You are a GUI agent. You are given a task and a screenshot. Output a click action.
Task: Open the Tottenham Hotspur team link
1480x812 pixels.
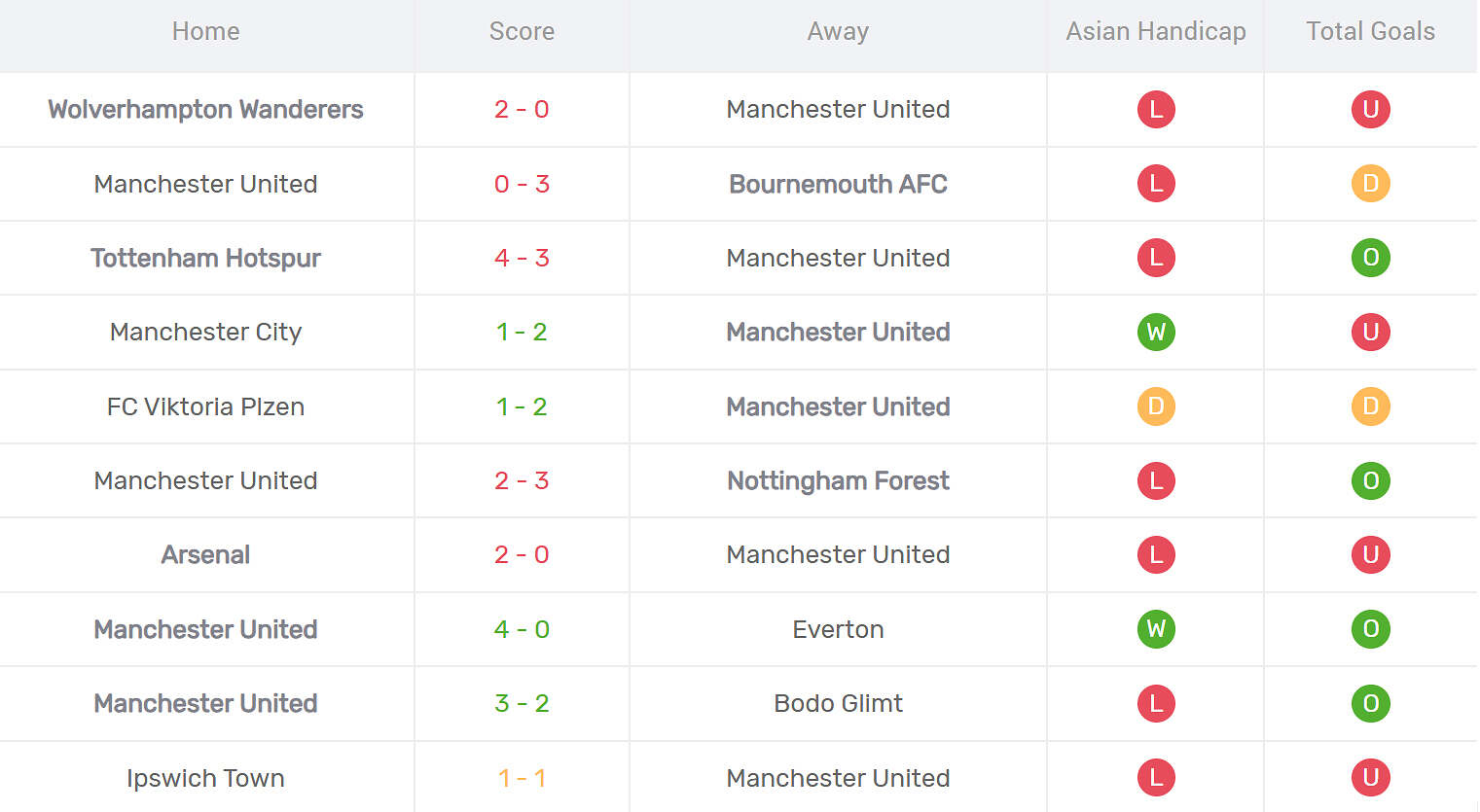pyautogui.click(x=205, y=258)
